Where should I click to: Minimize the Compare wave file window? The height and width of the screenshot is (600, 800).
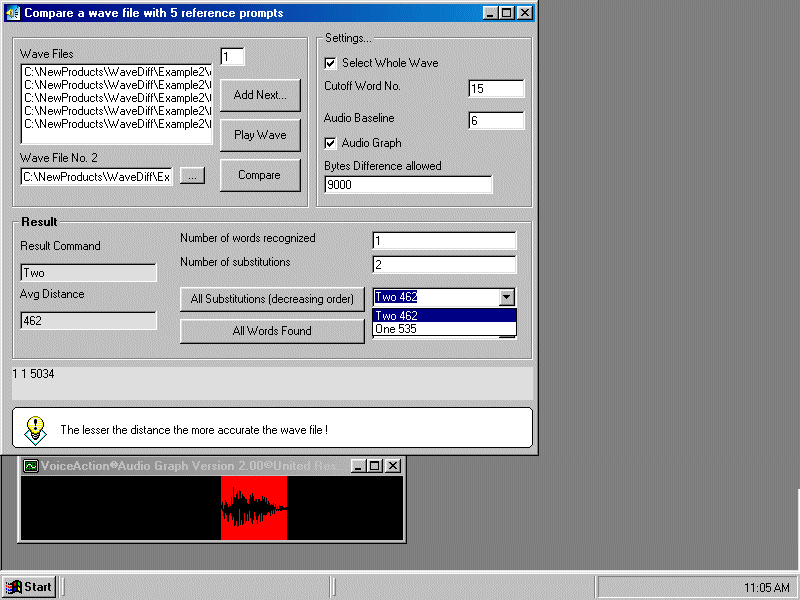(x=490, y=13)
